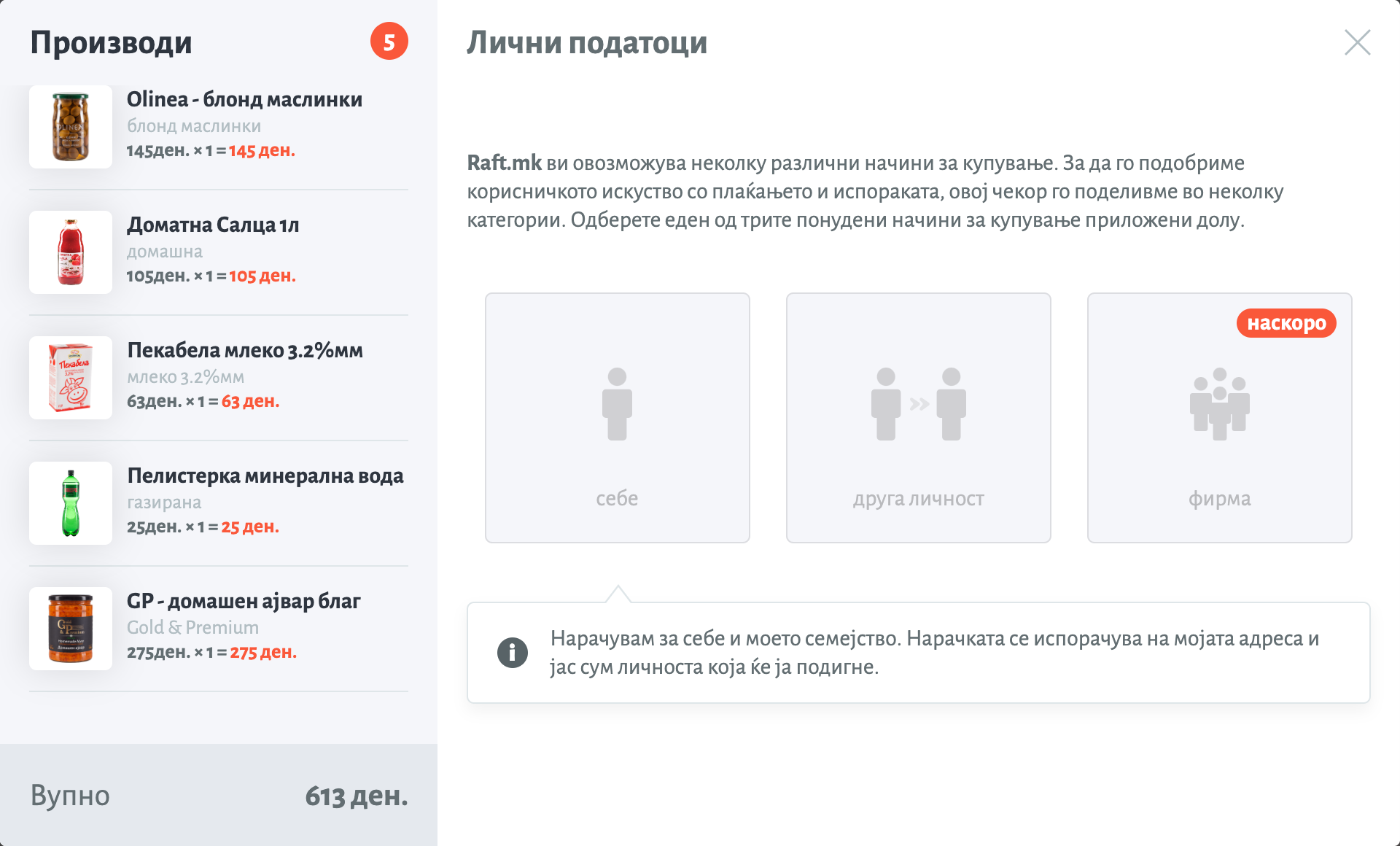Click the 145 ден. price total

pos(262,151)
